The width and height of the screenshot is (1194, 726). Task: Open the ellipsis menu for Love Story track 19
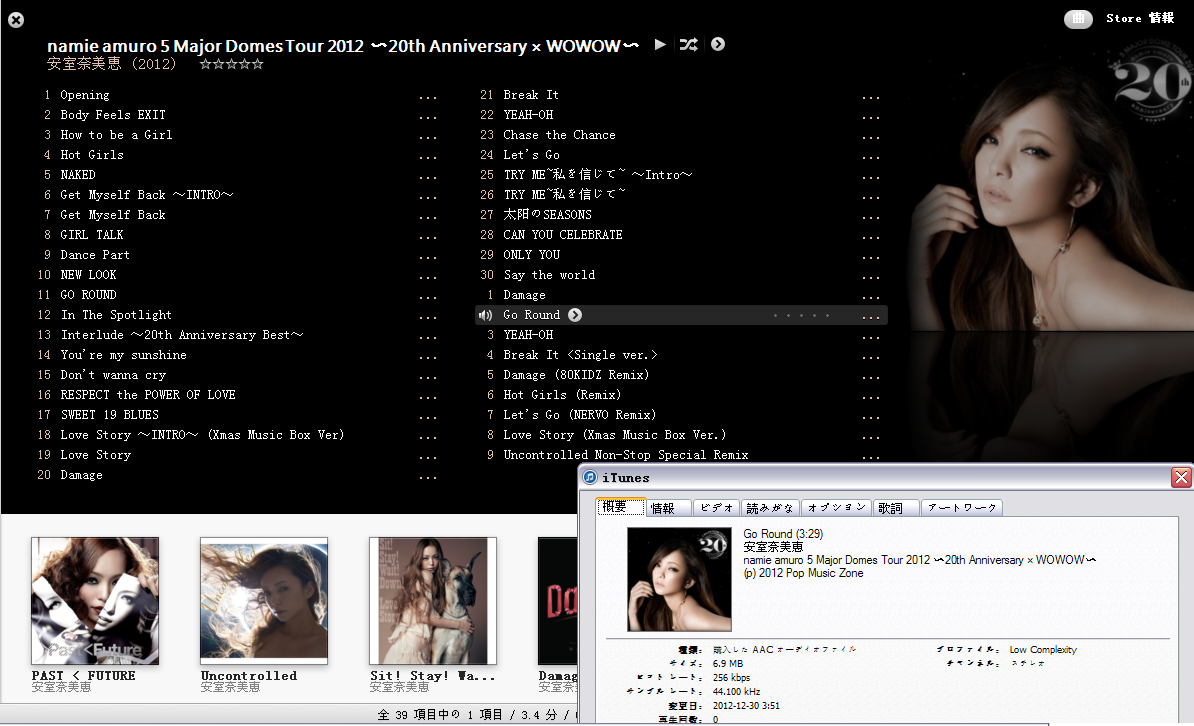428,457
